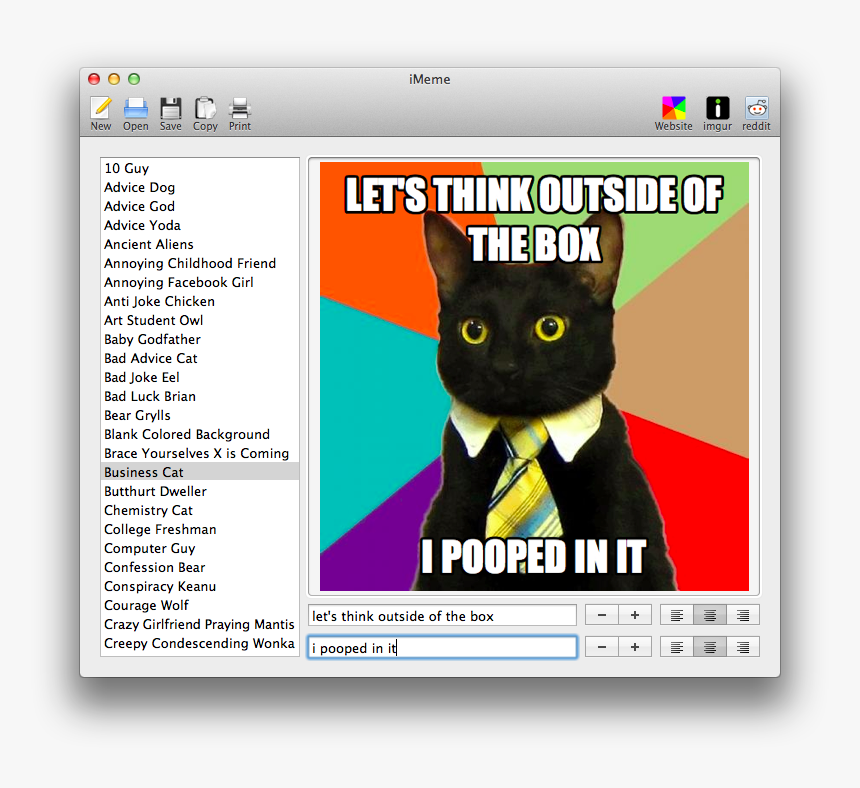
Task: Pick 'Crazy Girlfriend Praying Mantis'
Action: [x=200, y=625]
